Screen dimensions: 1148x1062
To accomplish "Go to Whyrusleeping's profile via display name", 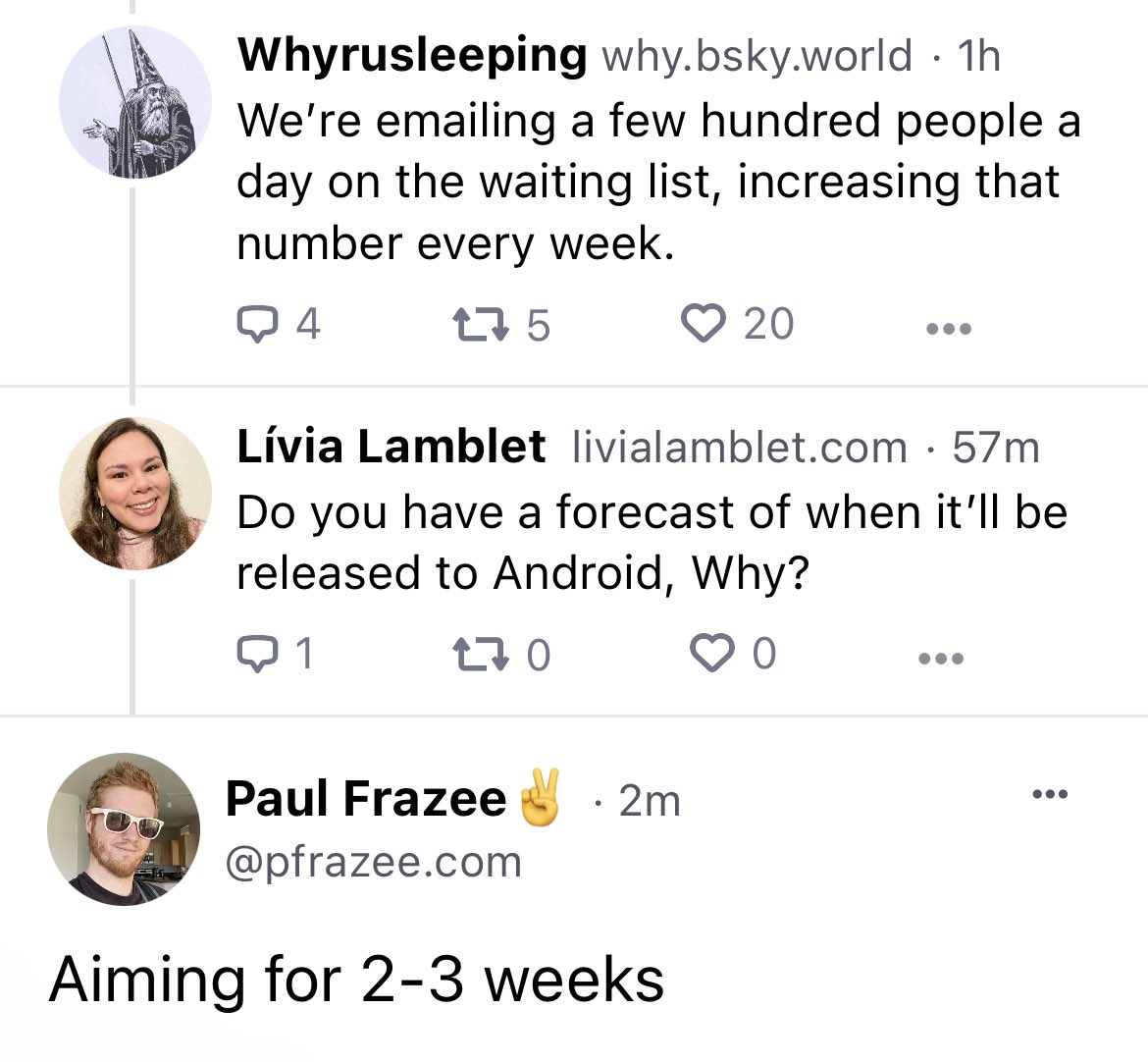I will 412,55.
